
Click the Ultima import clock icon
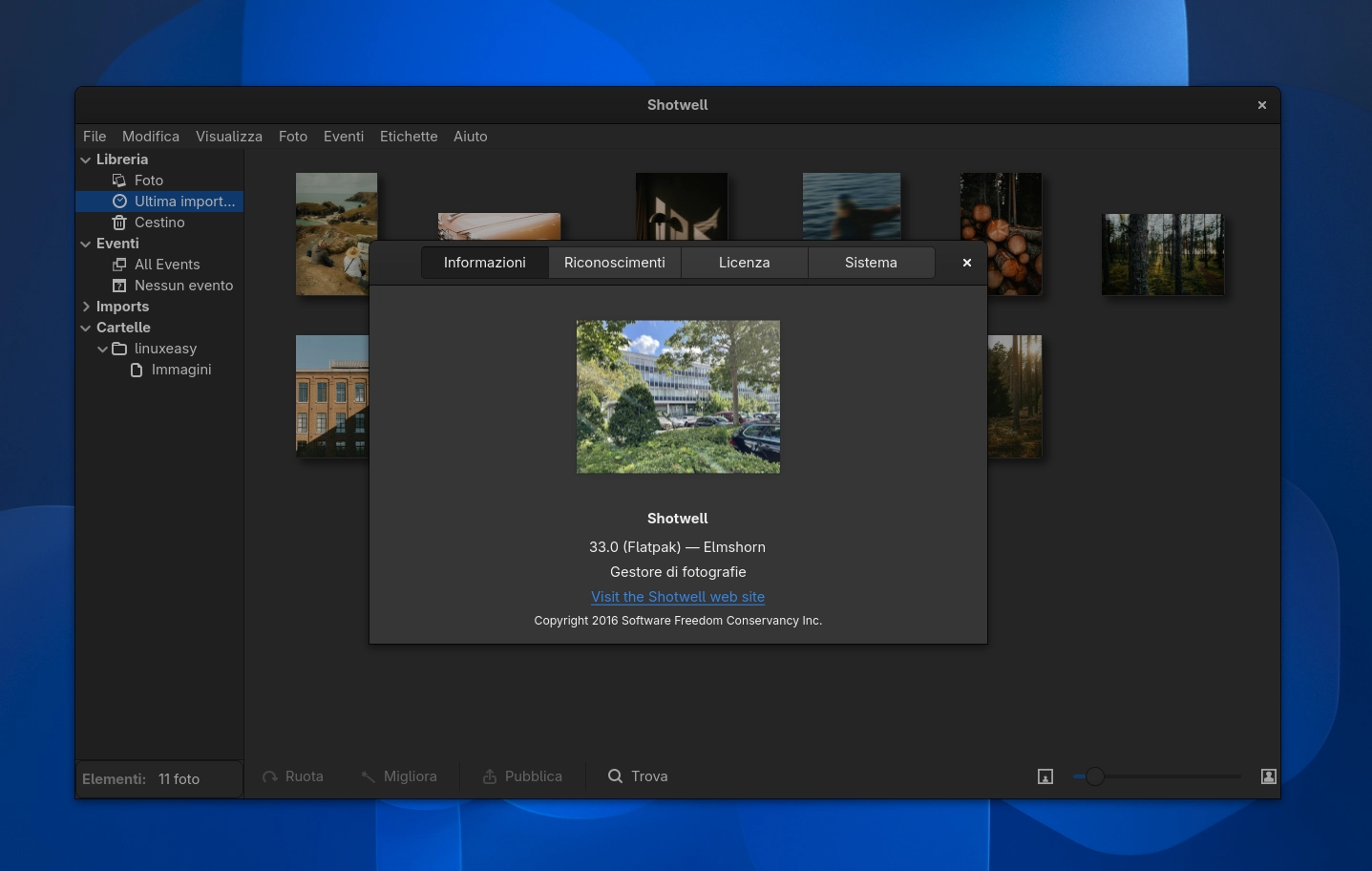(119, 202)
